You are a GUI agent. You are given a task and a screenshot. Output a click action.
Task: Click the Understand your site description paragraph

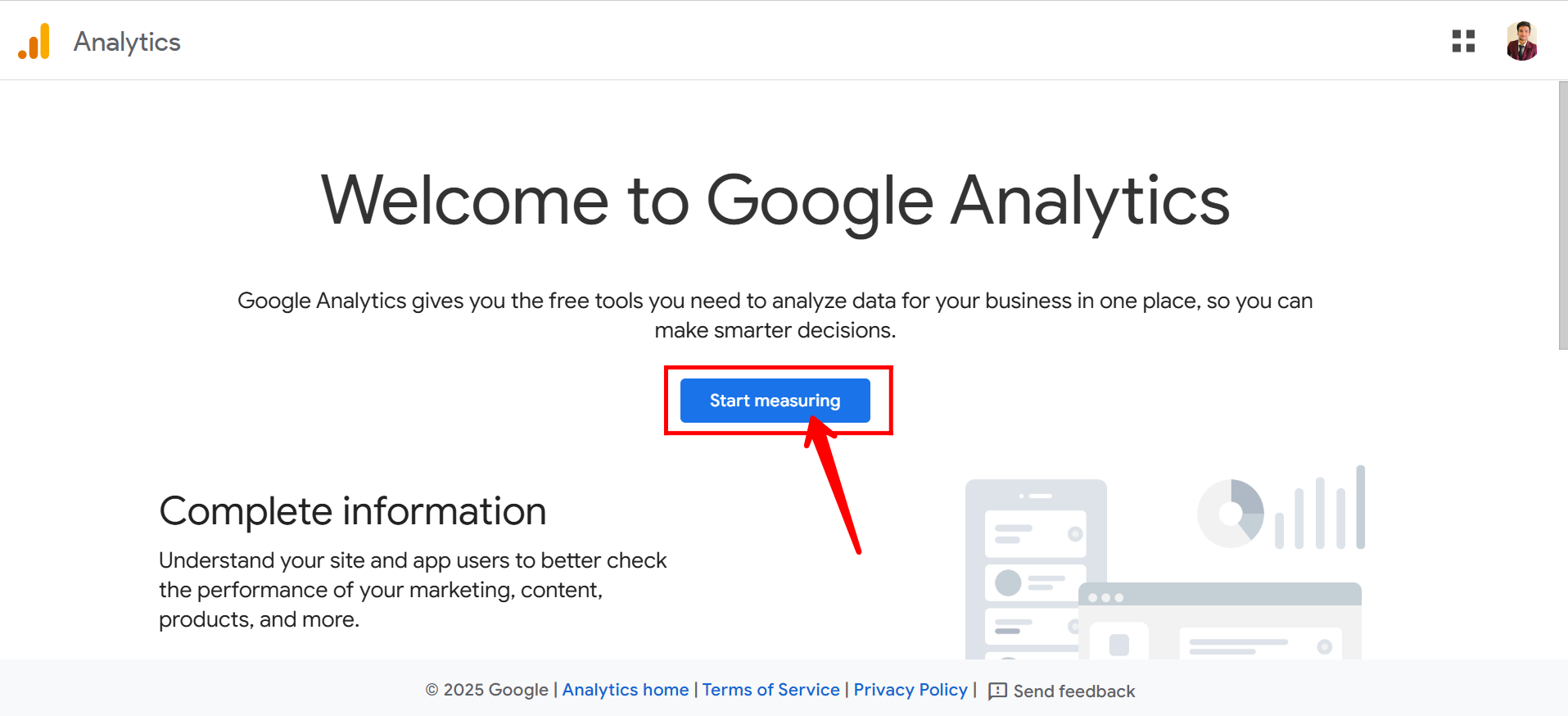(413, 590)
